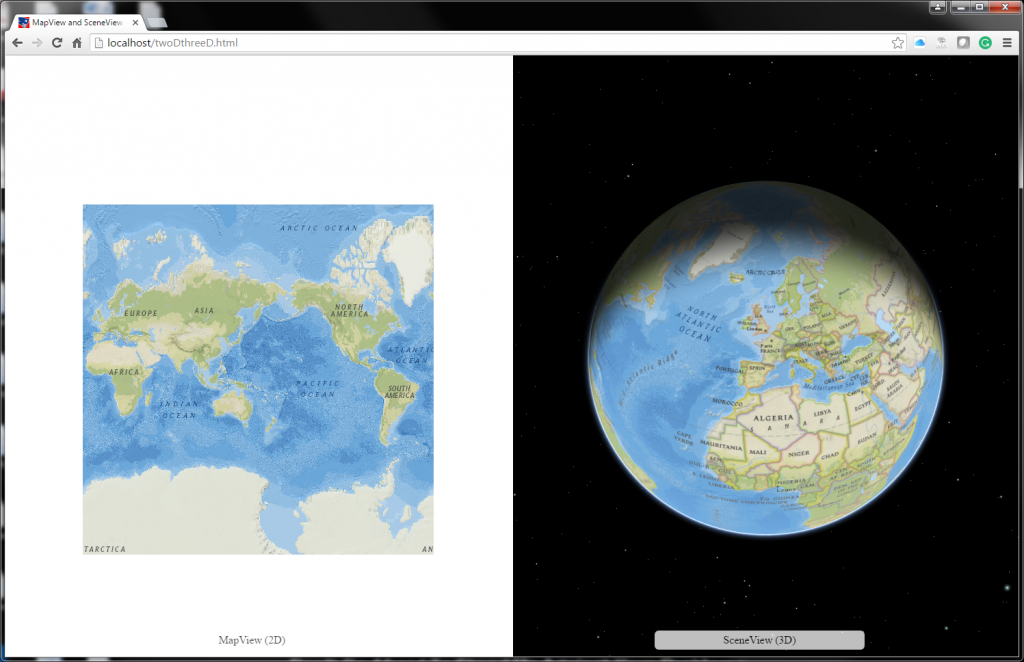The image size is (1024, 662).
Task: Click the SceneView (3D) button
Action: click(760, 640)
